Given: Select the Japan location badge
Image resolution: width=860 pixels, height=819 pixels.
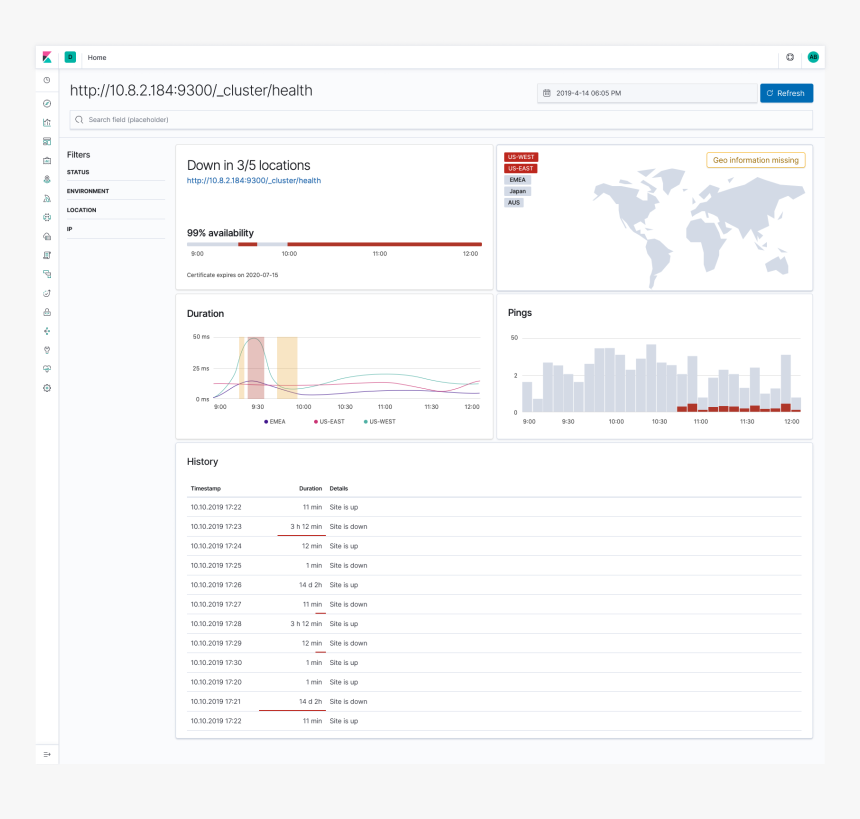Looking at the screenshot, I should pos(518,191).
